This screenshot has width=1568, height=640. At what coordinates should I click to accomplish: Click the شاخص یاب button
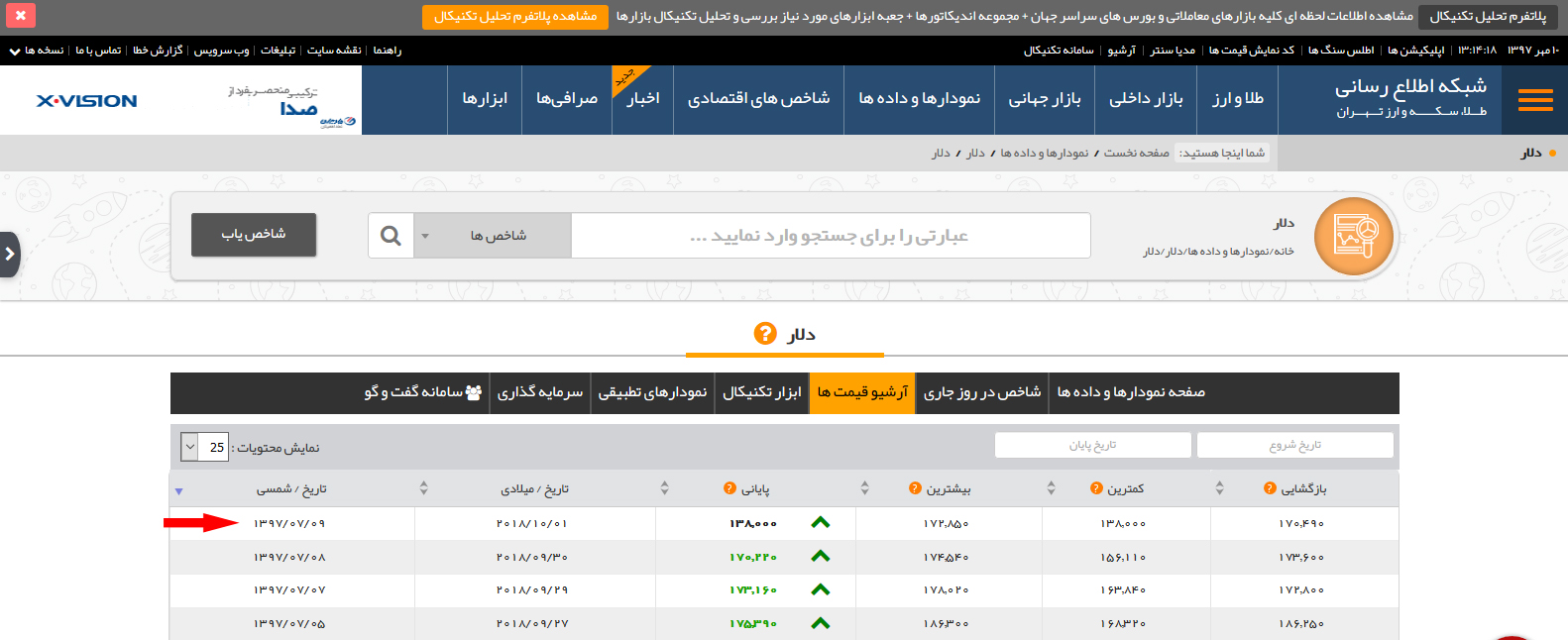[x=254, y=235]
